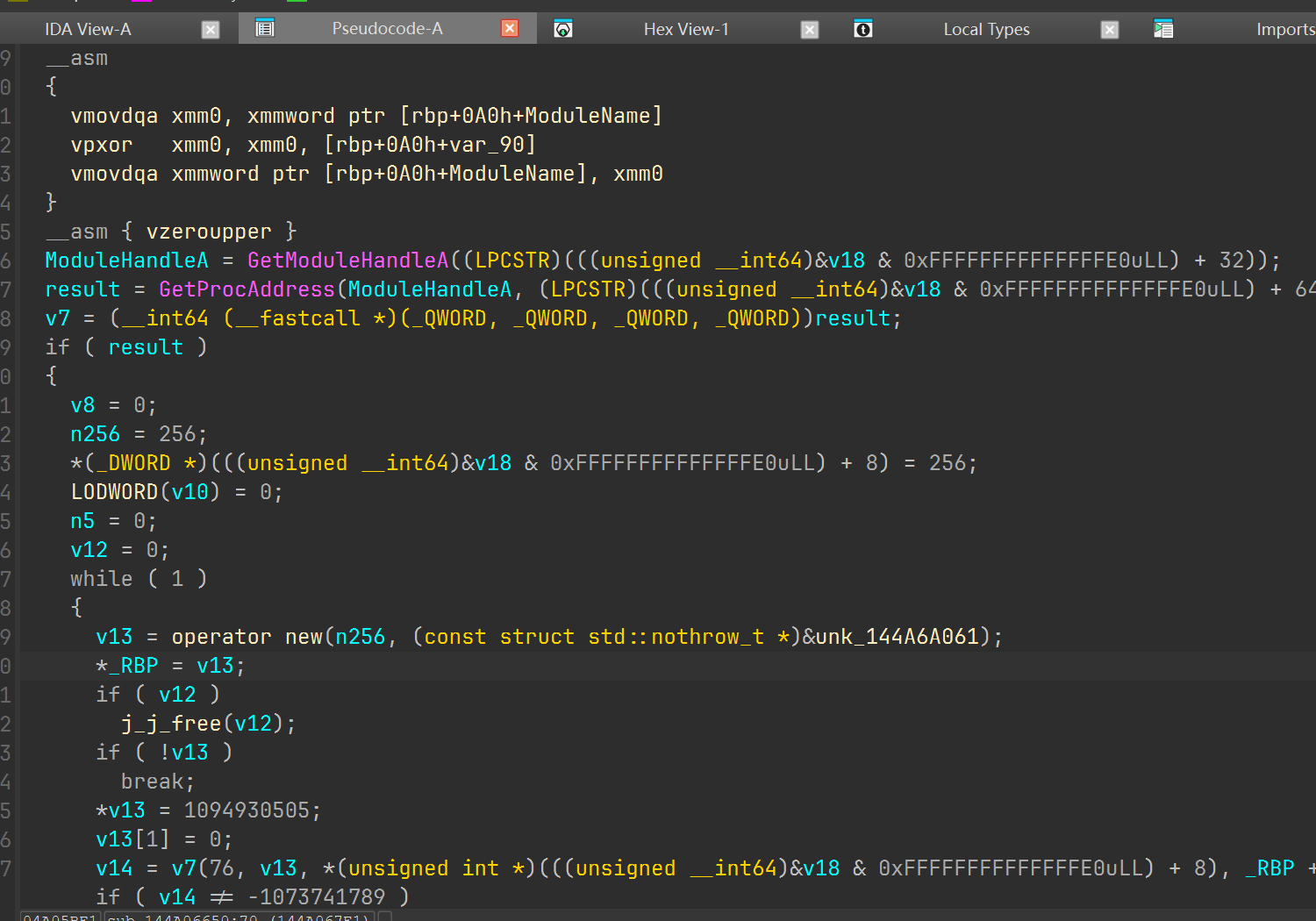Close the Pseudocode-A tab
1316x921 pixels.
pos(510,29)
